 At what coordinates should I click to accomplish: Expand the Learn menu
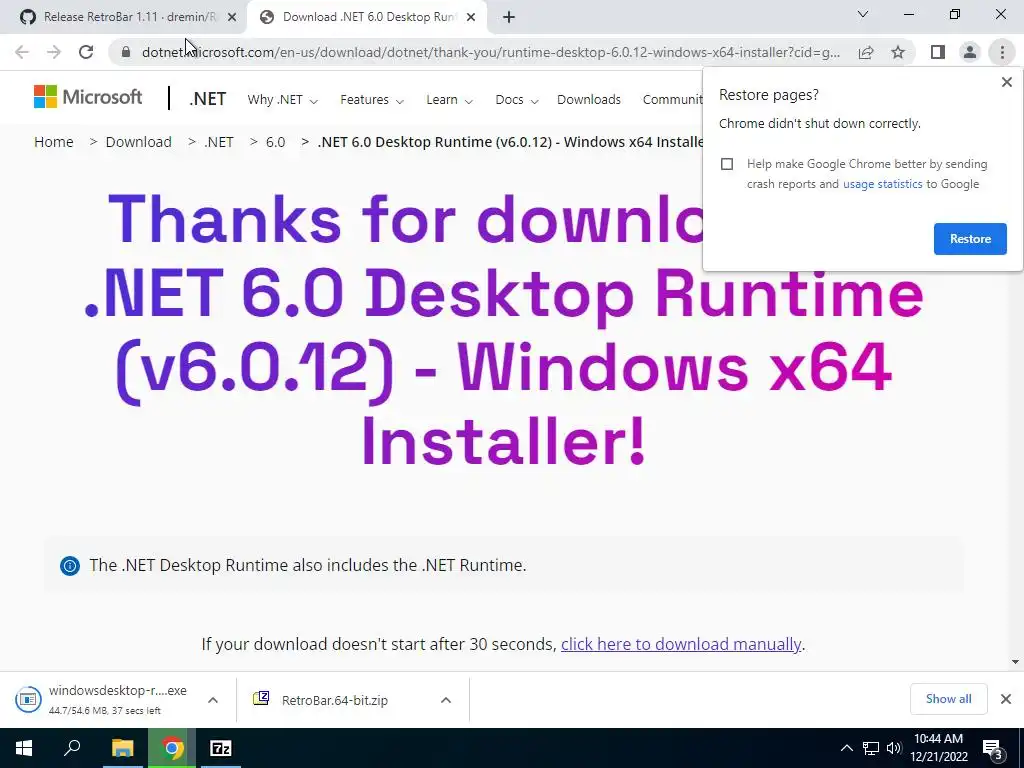[449, 100]
